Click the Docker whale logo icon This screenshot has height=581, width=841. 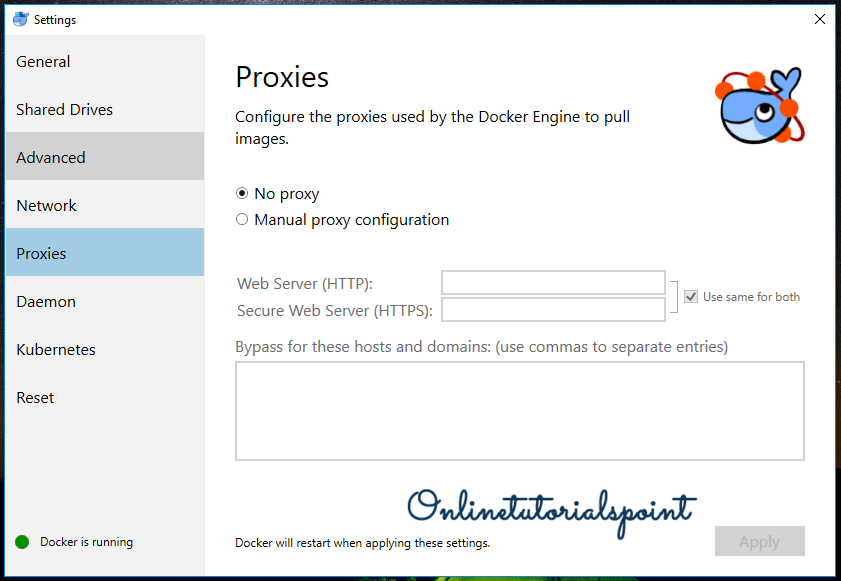tap(758, 106)
